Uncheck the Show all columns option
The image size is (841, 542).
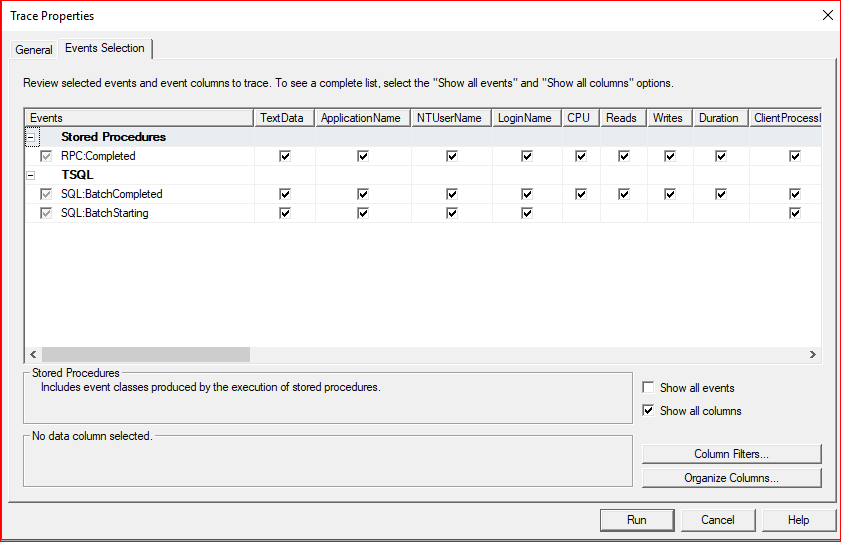click(649, 411)
